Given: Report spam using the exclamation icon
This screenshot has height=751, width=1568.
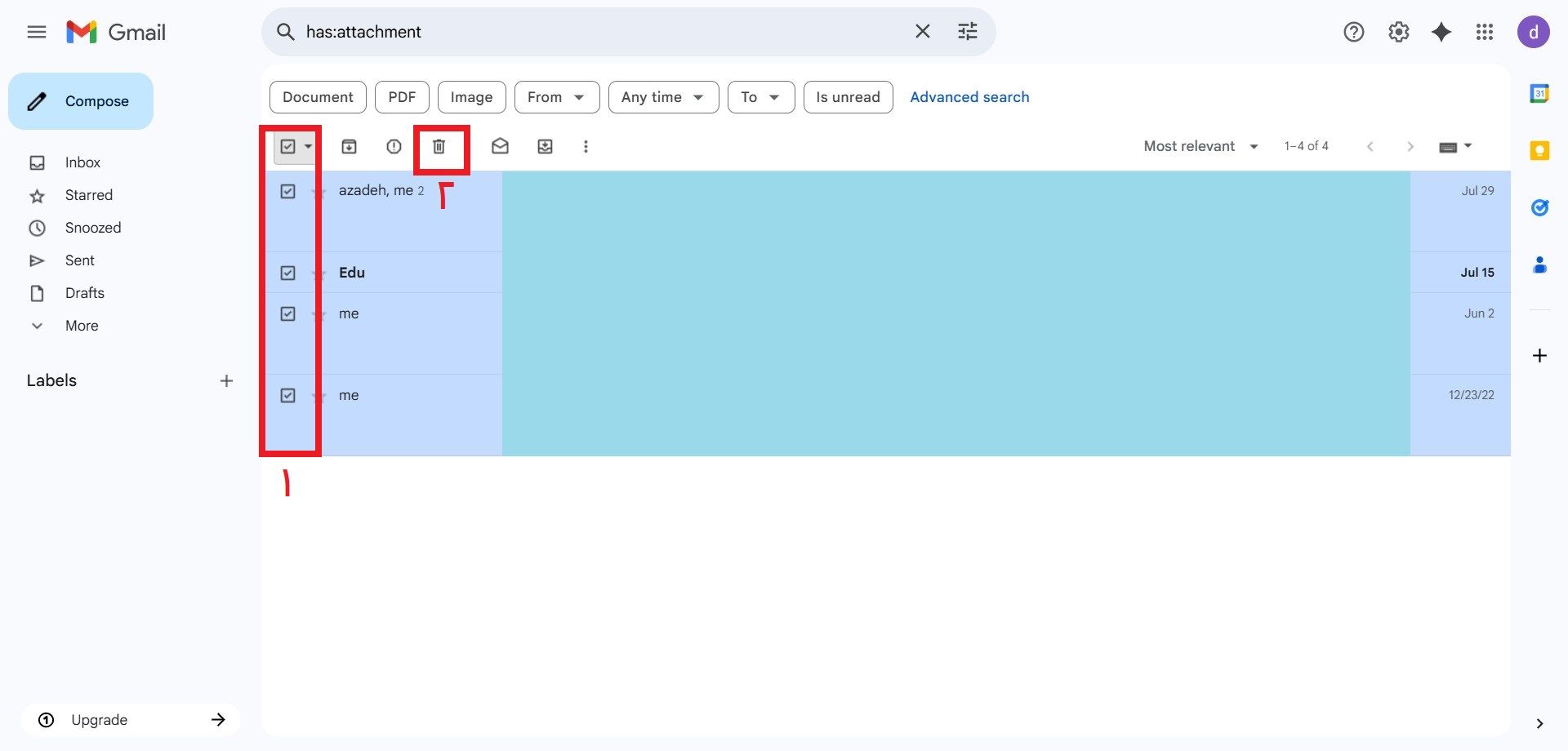Looking at the screenshot, I should pyautogui.click(x=394, y=146).
